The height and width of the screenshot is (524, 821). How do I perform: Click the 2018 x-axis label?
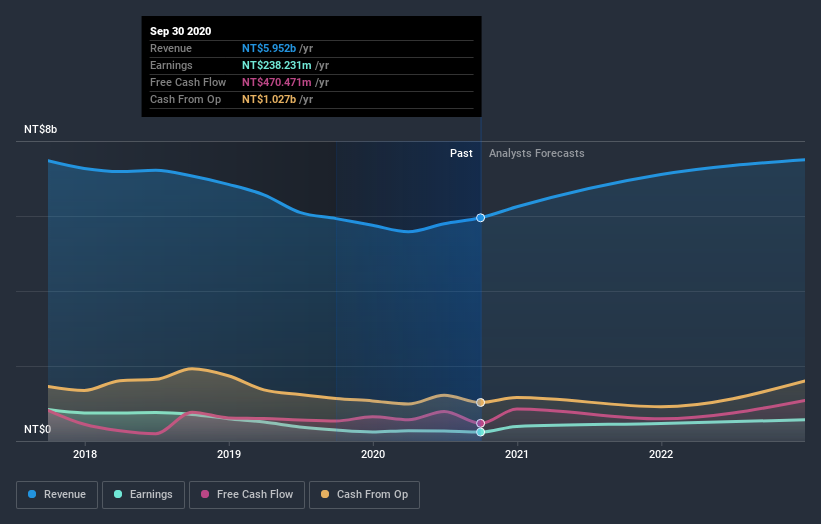(85, 454)
